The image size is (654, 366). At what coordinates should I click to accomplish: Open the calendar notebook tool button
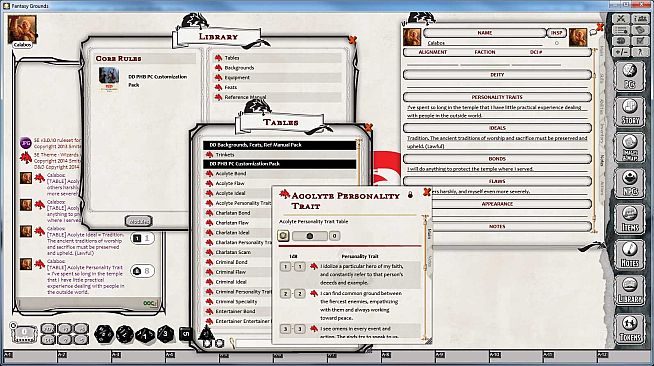point(640,30)
